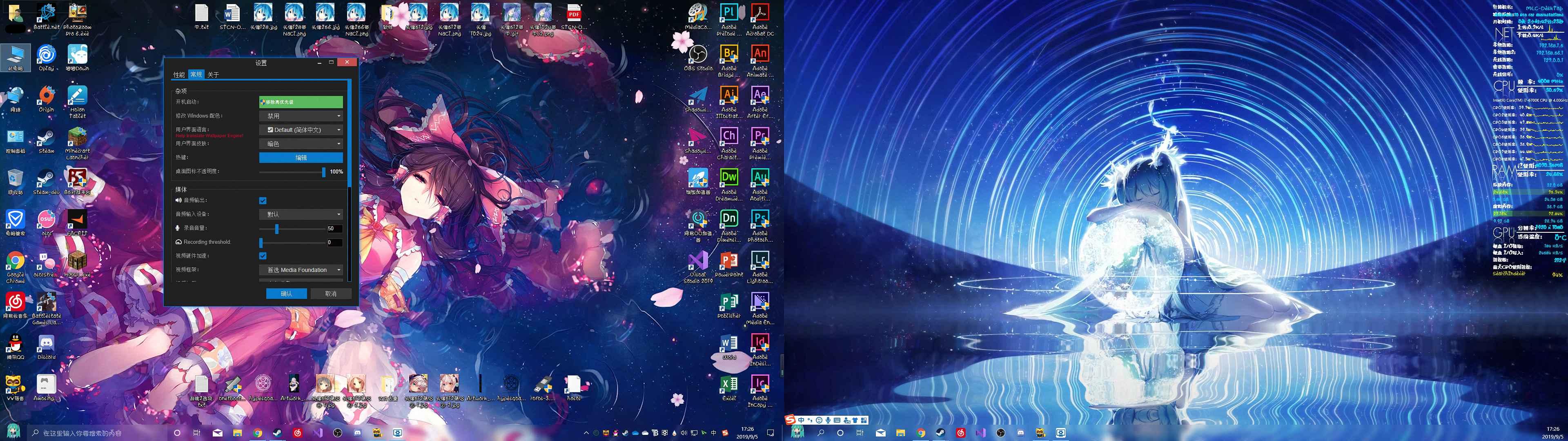
Task: Open the 修改 Windows 配色 dropdown
Action: click(301, 116)
